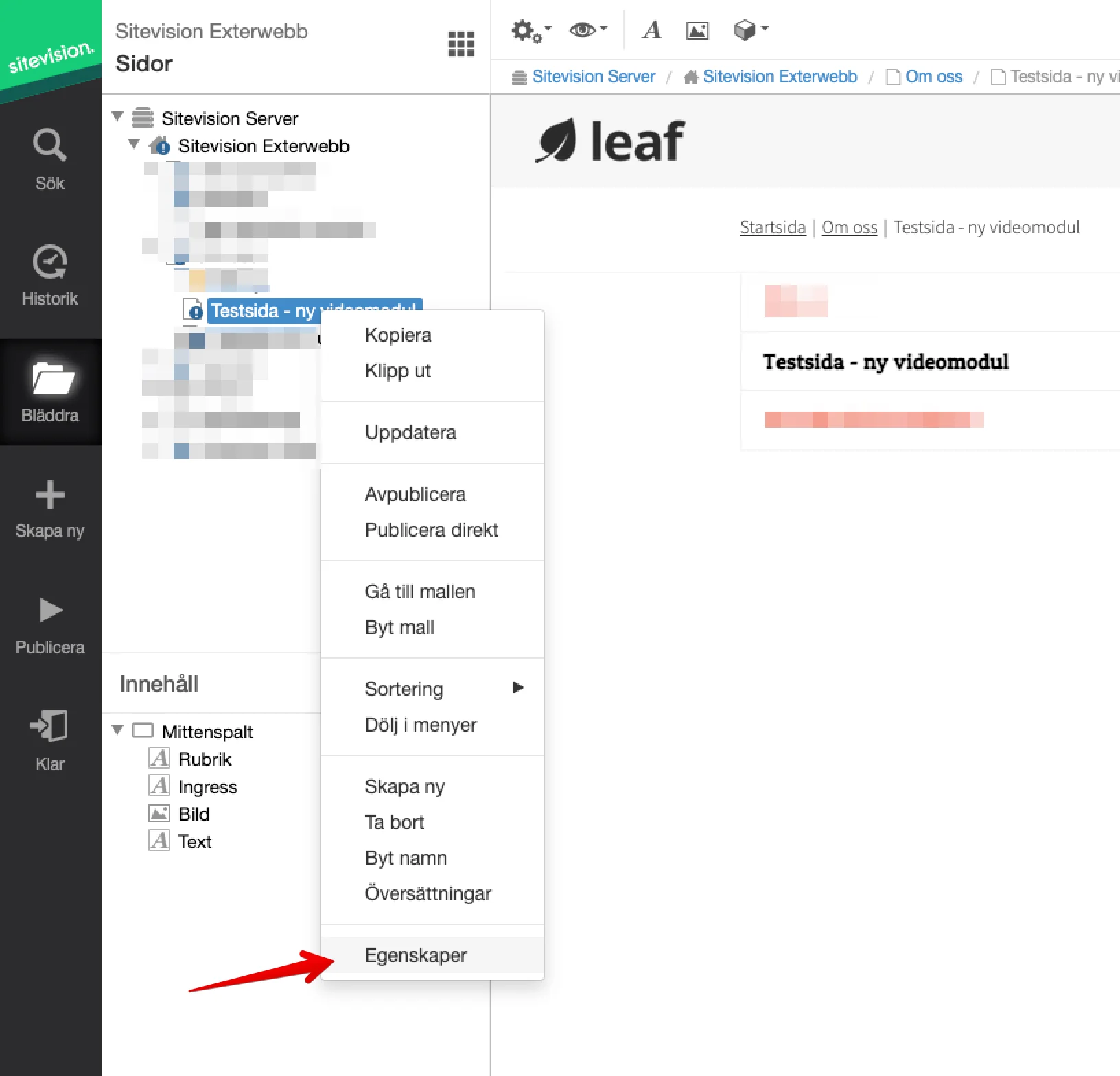Screen dimensions: 1120x1076
Task: Select Testsida - ny videomodul tree item
Action: click(314, 310)
